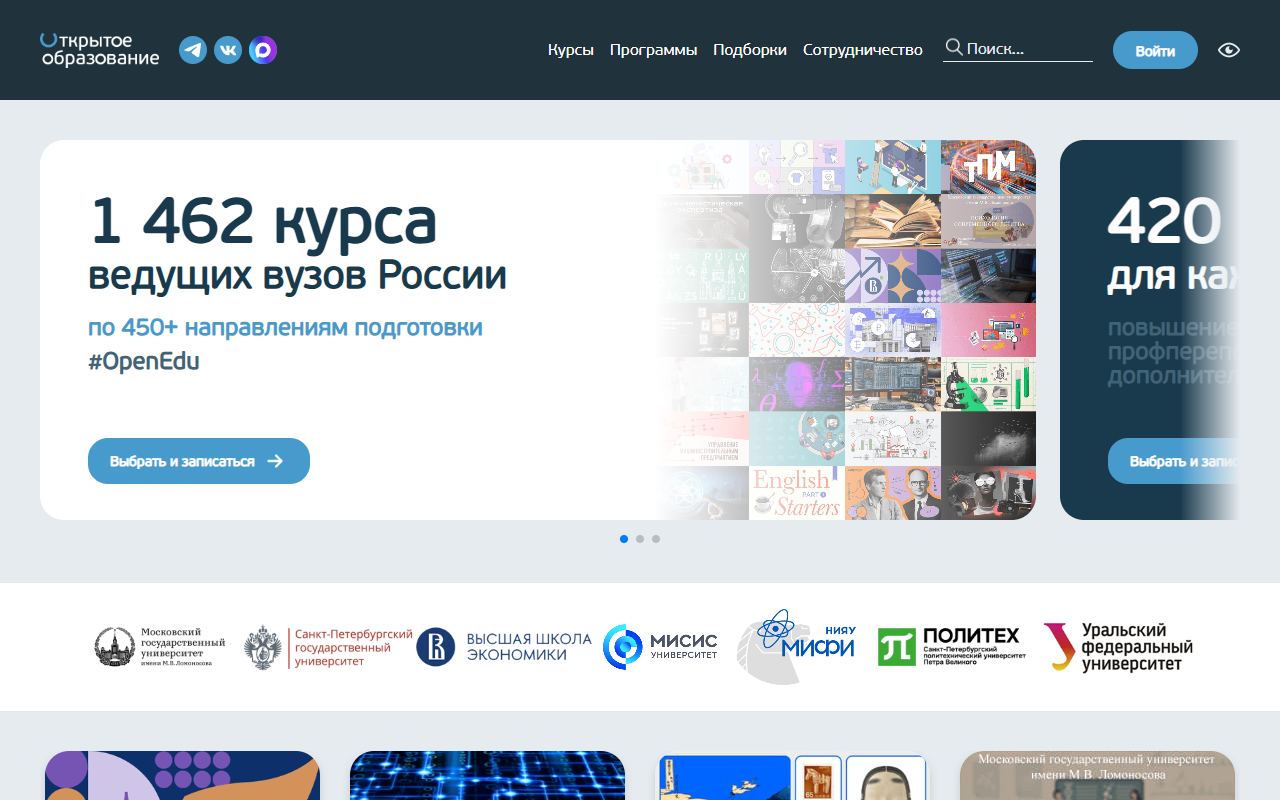The width and height of the screenshot is (1280, 800).
Task: Toggle the accessibility eye icon
Action: pos(1229,50)
